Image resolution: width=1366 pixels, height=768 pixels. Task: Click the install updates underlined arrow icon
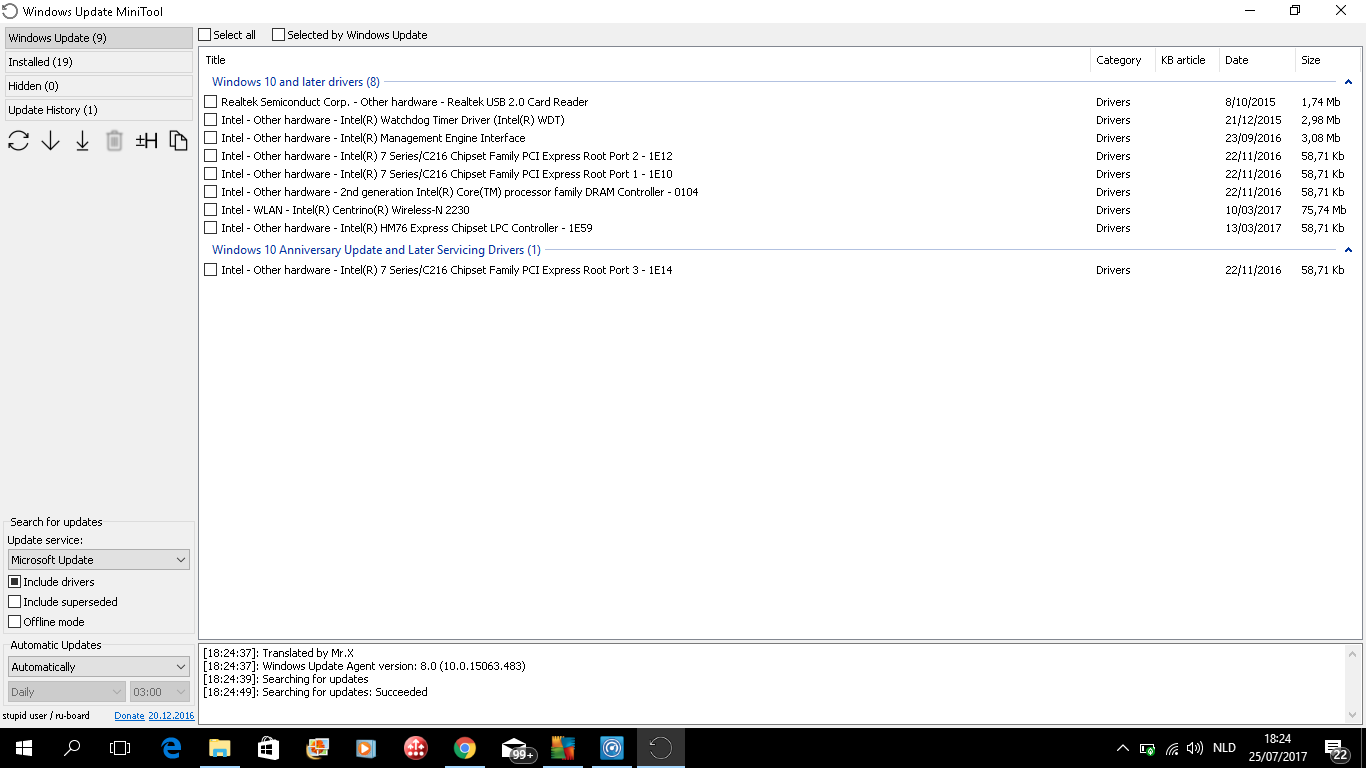pos(83,141)
